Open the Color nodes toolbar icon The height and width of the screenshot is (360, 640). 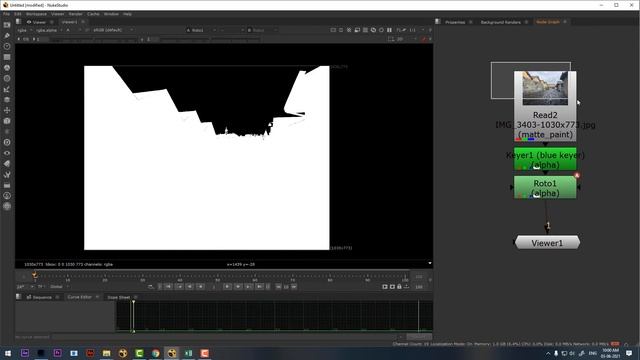click(x=7, y=68)
